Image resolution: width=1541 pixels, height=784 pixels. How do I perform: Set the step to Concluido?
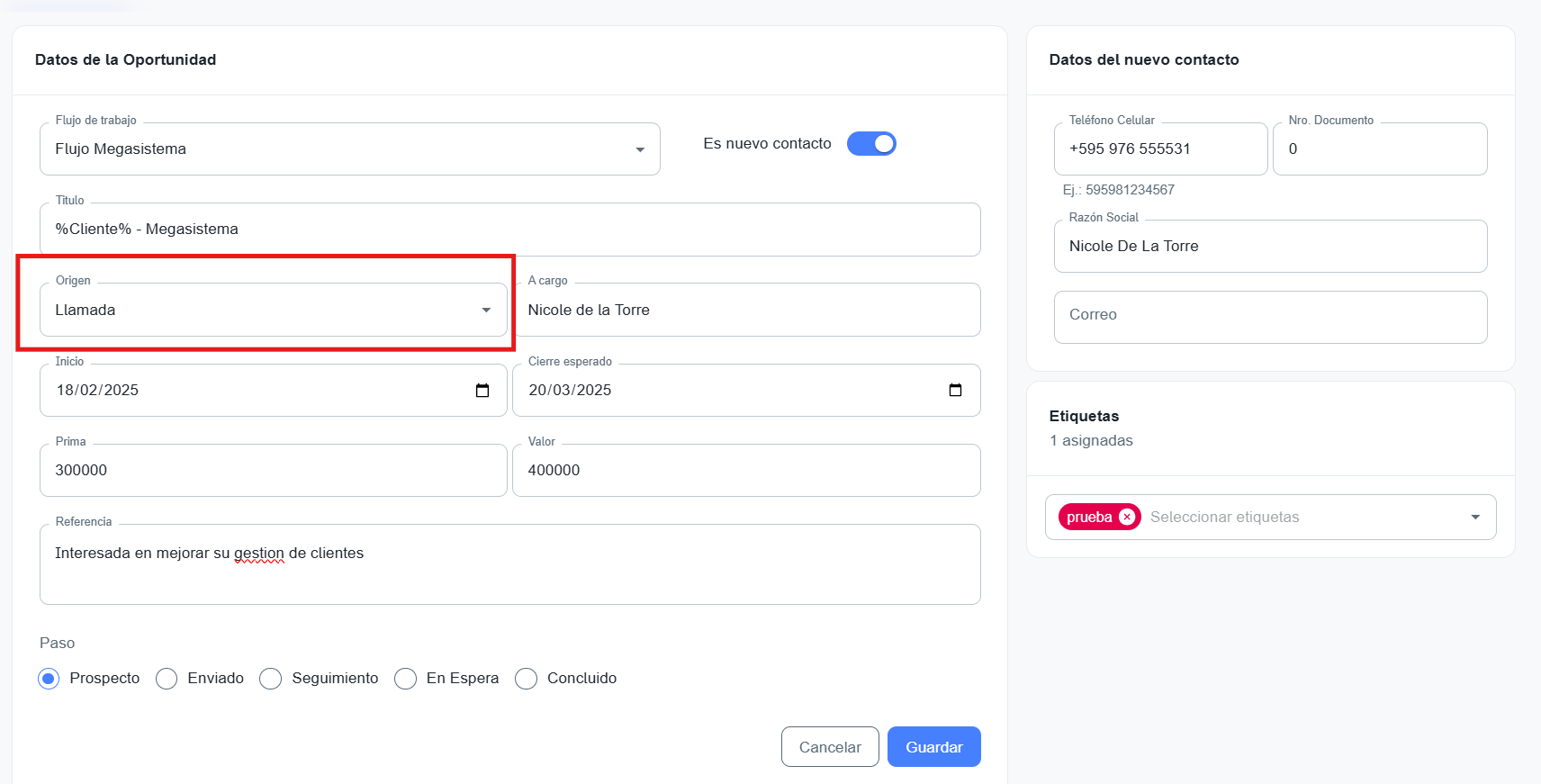coord(527,679)
